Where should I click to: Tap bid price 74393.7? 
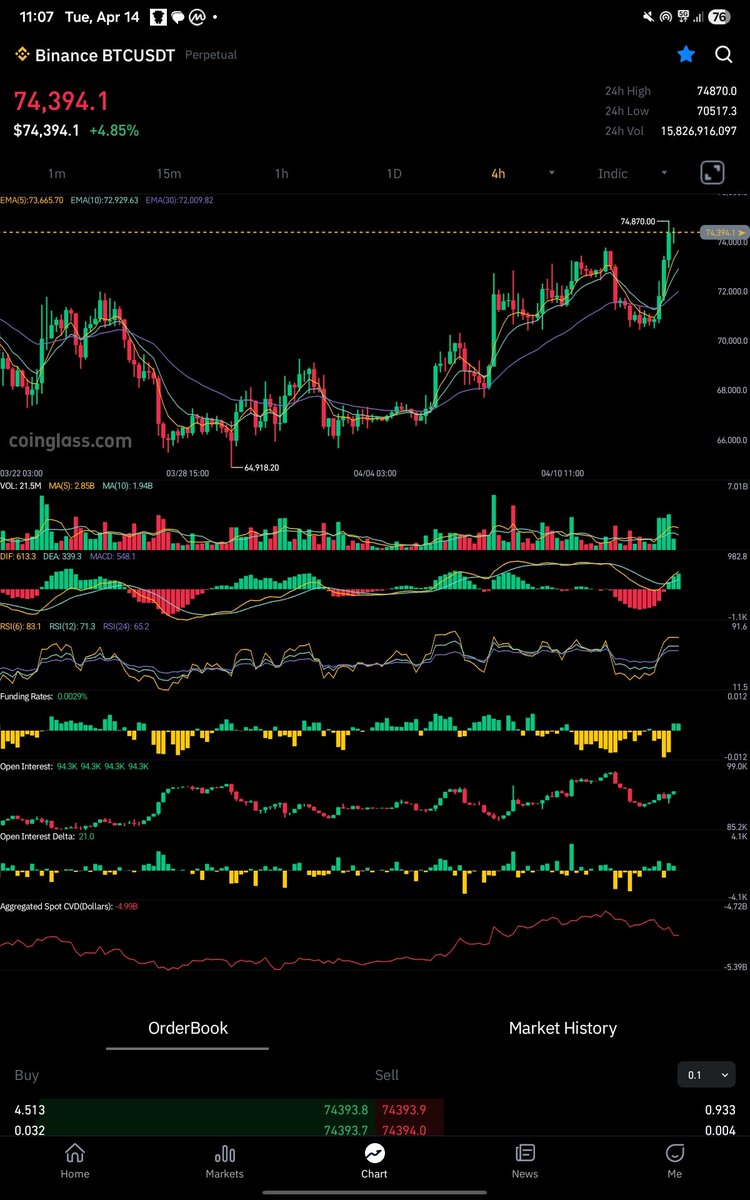[345, 1130]
